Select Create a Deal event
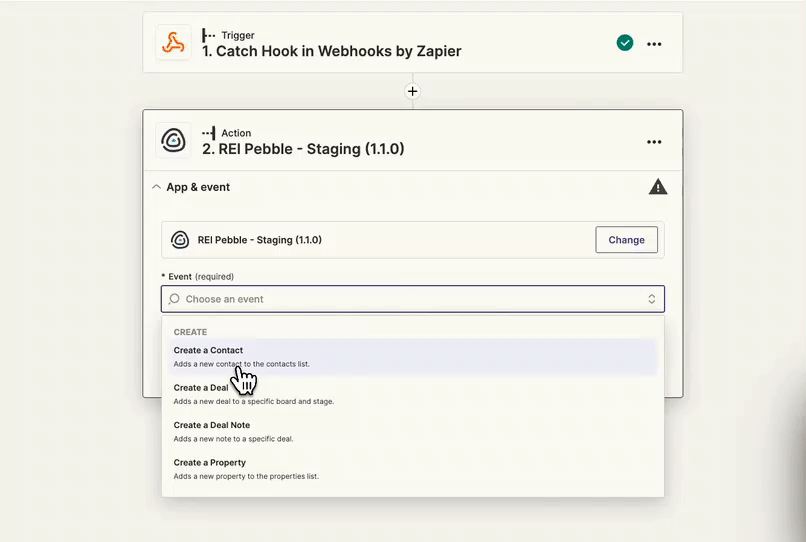The height and width of the screenshot is (542, 806). [x=412, y=394]
